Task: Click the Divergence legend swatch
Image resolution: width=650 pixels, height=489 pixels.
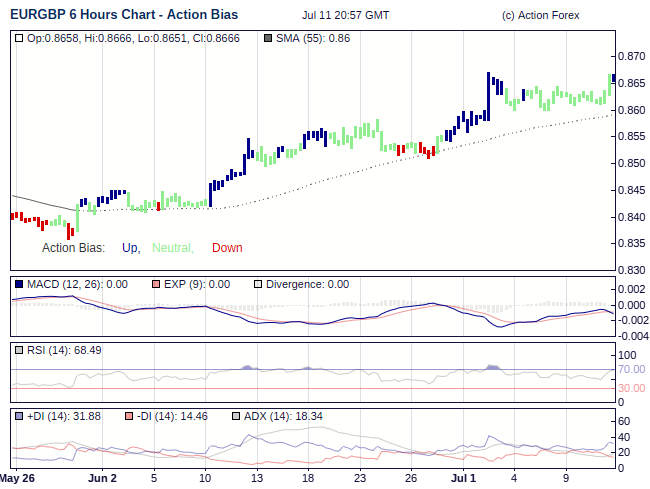Action: (x=258, y=284)
